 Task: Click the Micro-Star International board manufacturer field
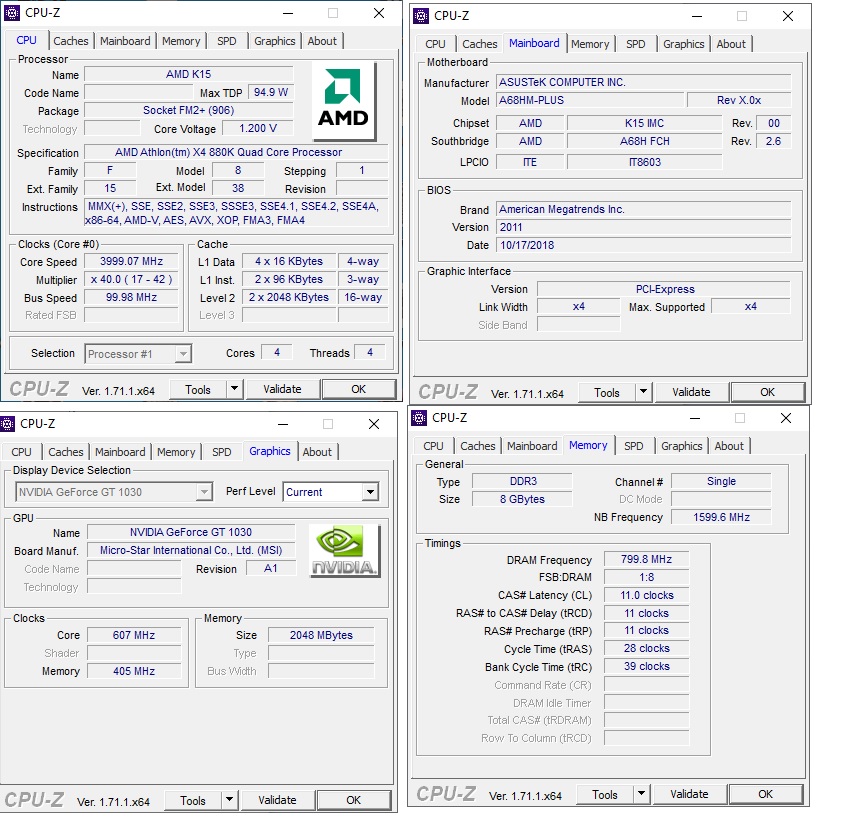191,550
